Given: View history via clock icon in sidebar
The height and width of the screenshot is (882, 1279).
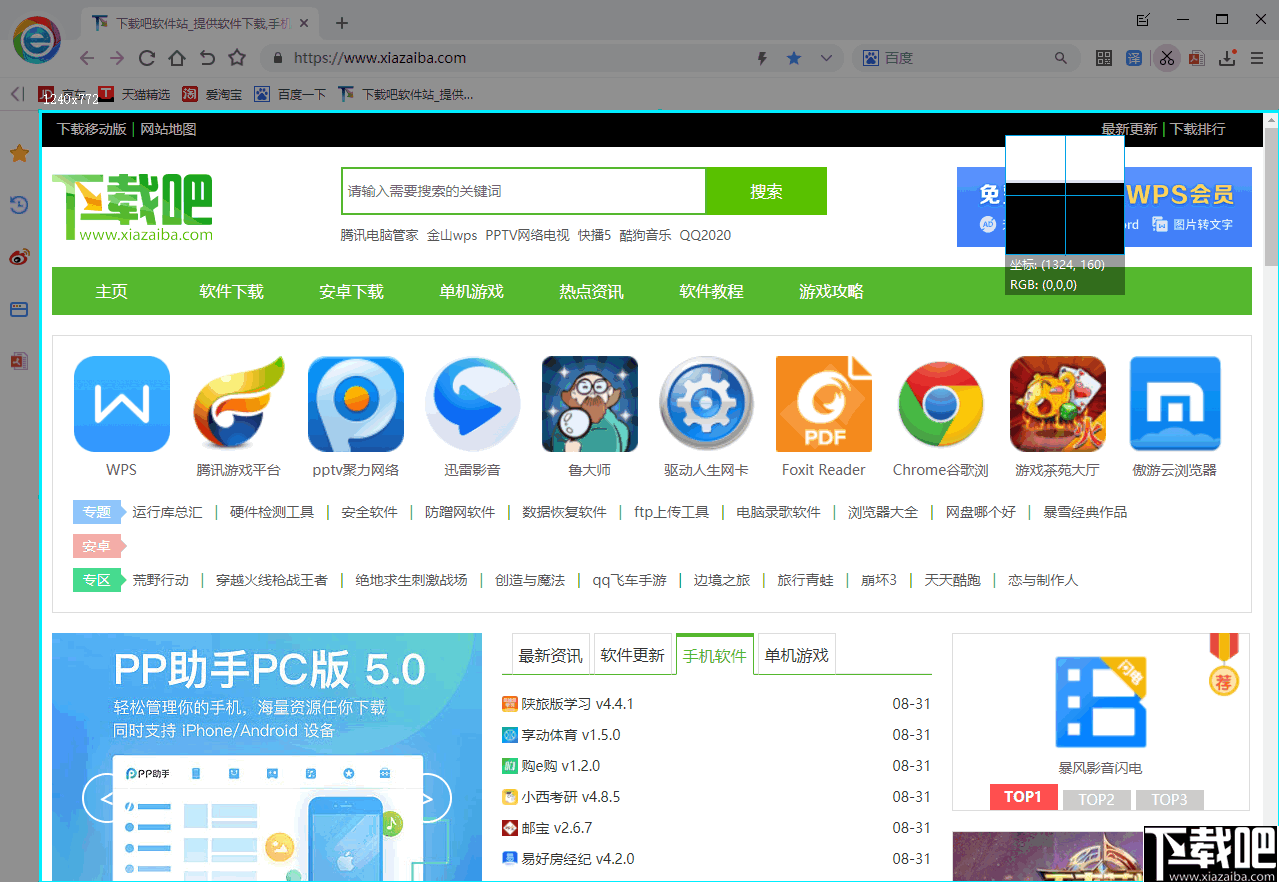Looking at the screenshot, I should point(18,205).
